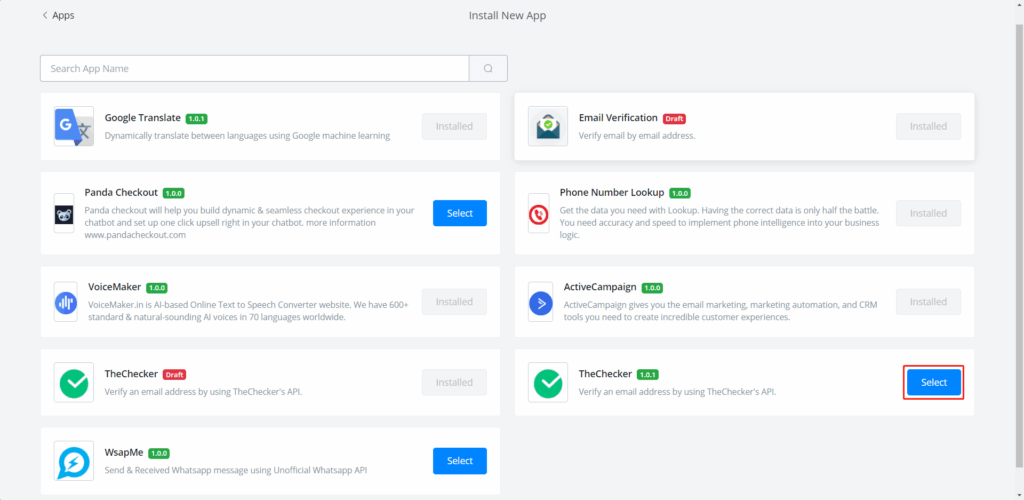Click the ActiveCampaign app icon
This screenshot has height=500, width=1024.
coord(541,302)
